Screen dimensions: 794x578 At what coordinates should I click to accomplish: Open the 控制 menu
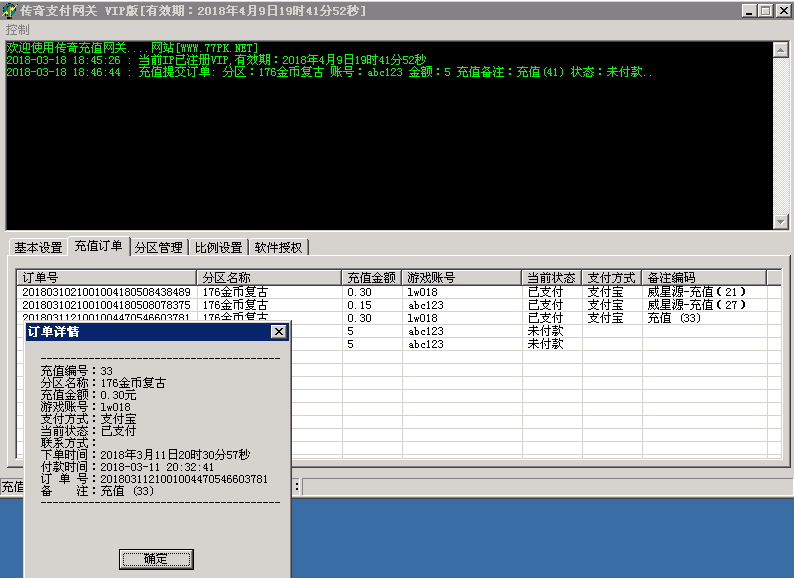(17, 30)
